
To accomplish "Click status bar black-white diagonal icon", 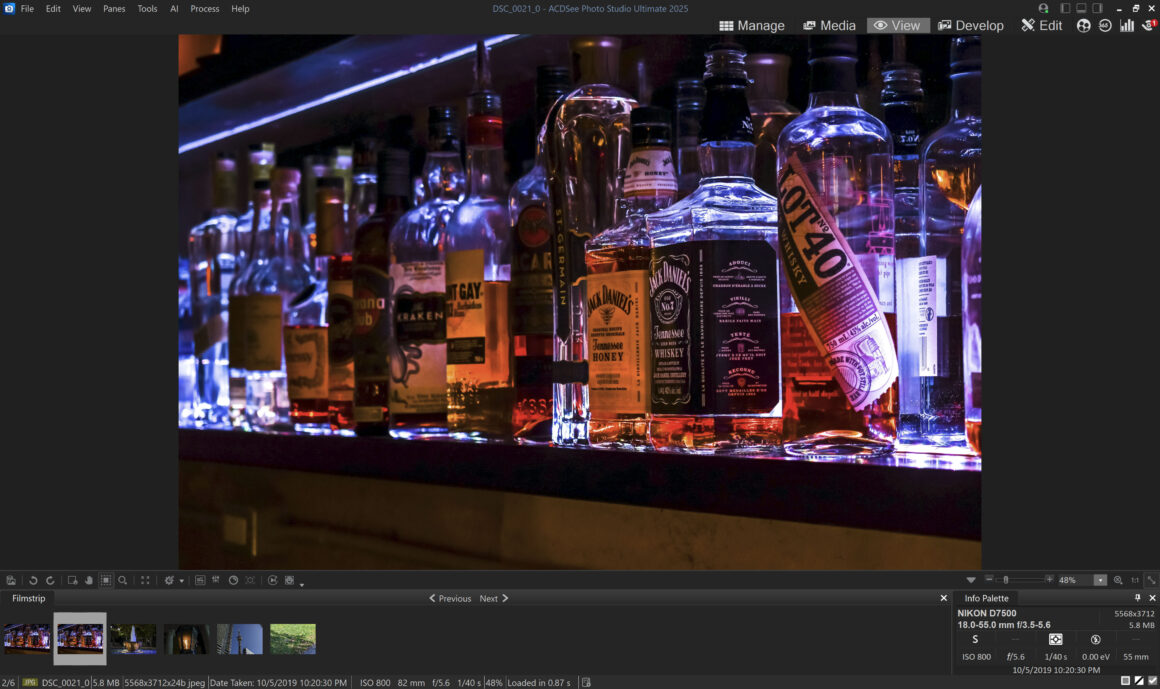I will (x=1139, y=681).
